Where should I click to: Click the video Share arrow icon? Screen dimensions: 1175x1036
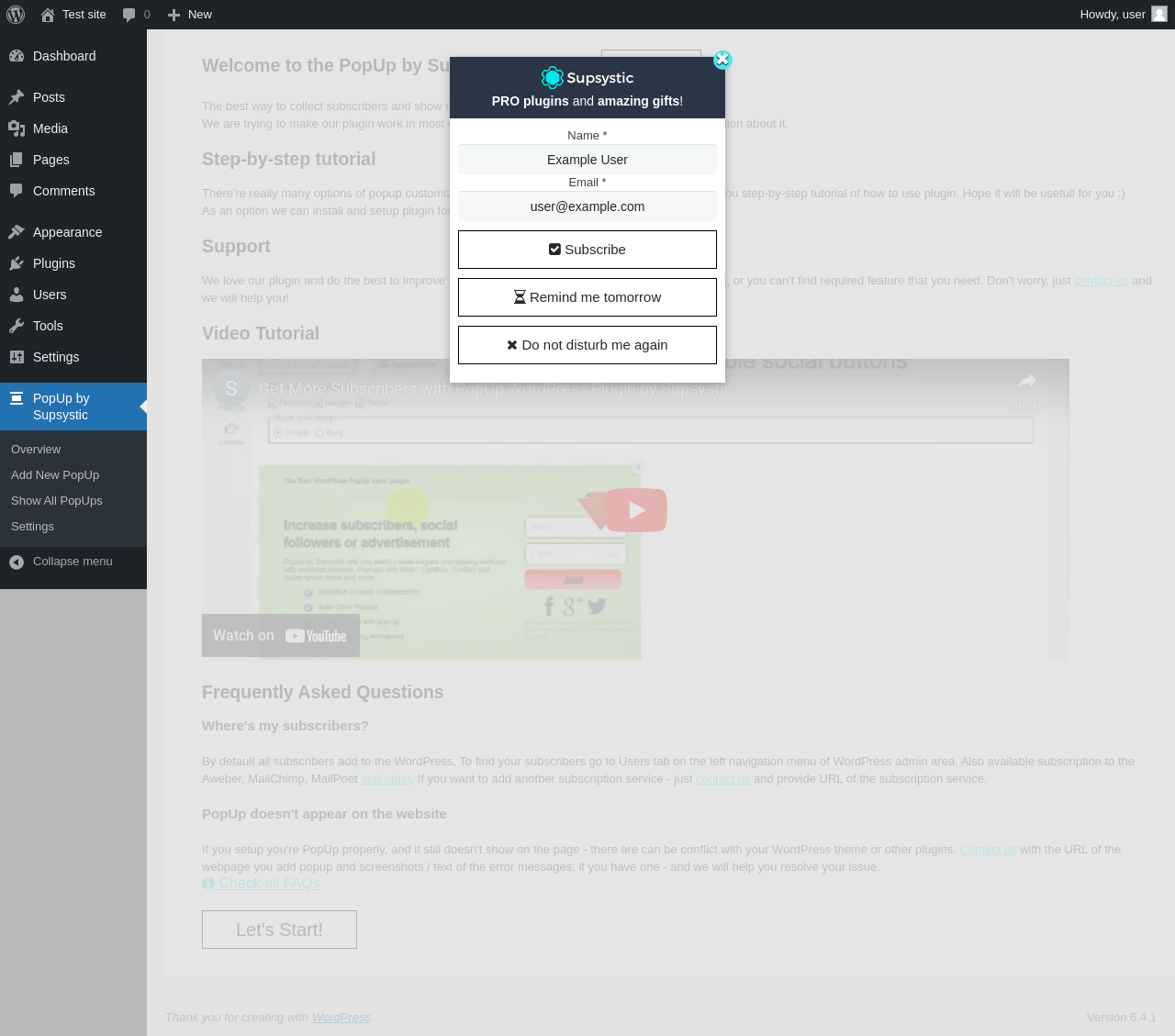point(1027,382)
